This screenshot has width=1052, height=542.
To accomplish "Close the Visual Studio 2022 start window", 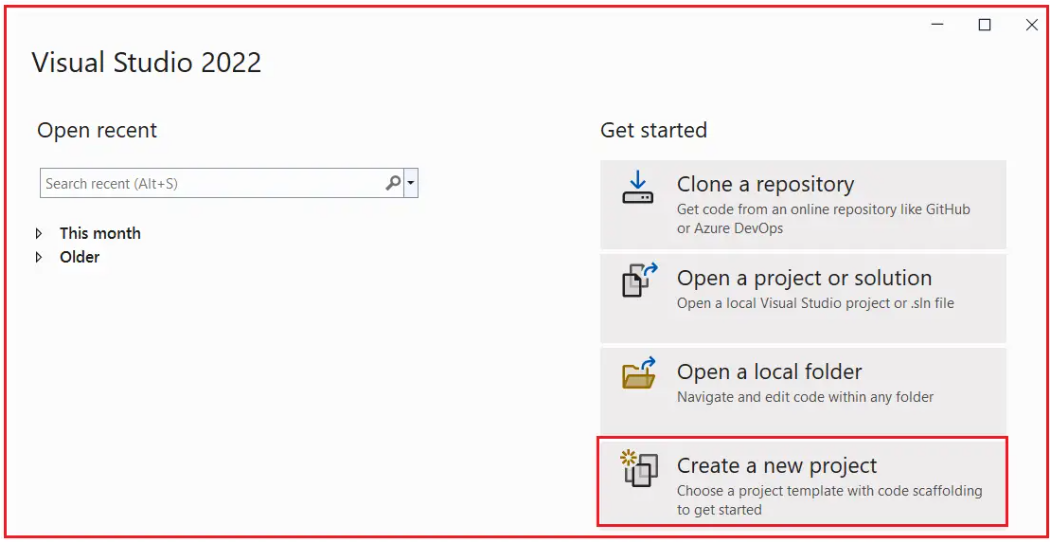I will [x=1032, y=25].
